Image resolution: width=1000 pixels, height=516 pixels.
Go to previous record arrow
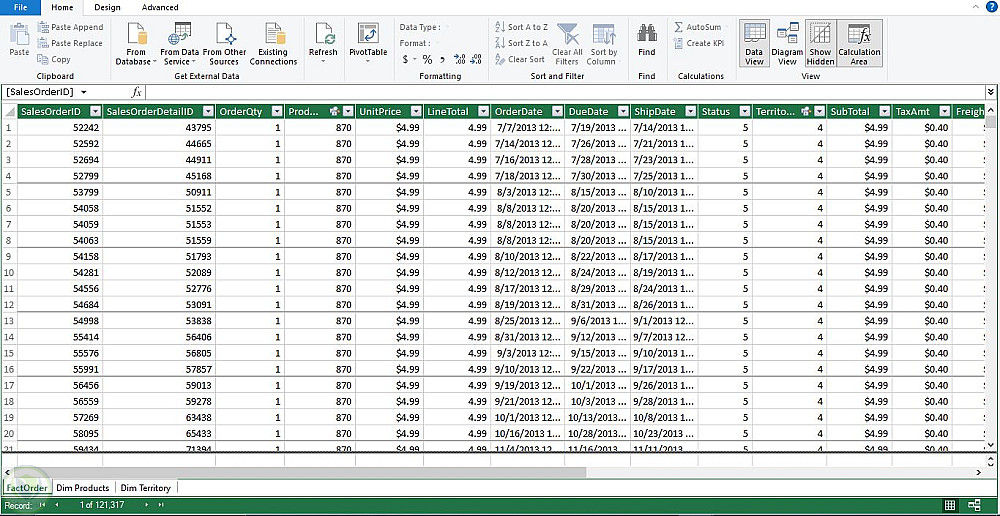click(x=57, y=505)
